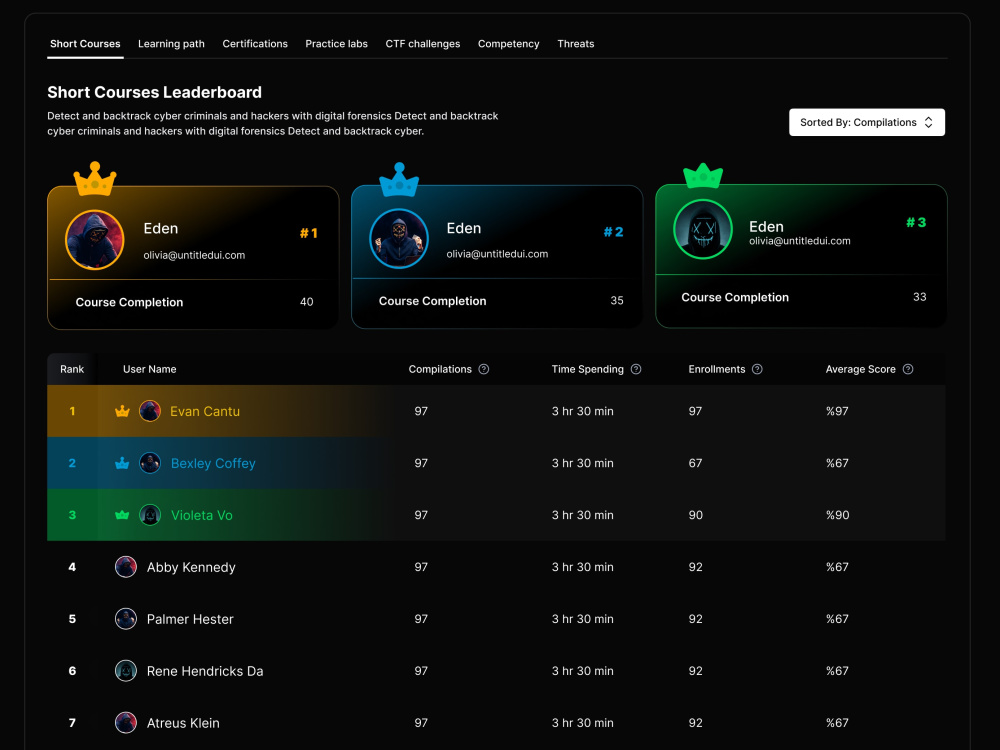Image resolution: width=1000 pixels, height=750 pixels.
Task: Click the #2 rank badge on blue card
Action: [x=614, y=232]
